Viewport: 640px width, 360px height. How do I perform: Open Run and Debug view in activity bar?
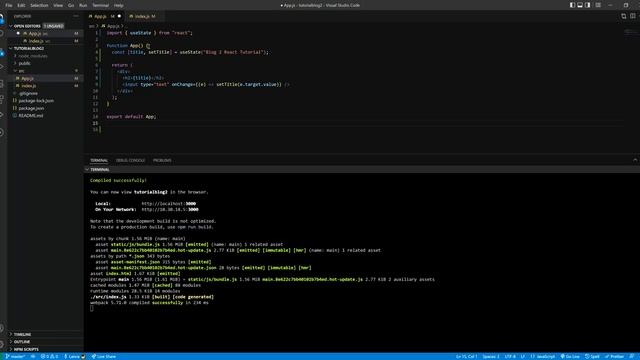click(x=2, y=67)
